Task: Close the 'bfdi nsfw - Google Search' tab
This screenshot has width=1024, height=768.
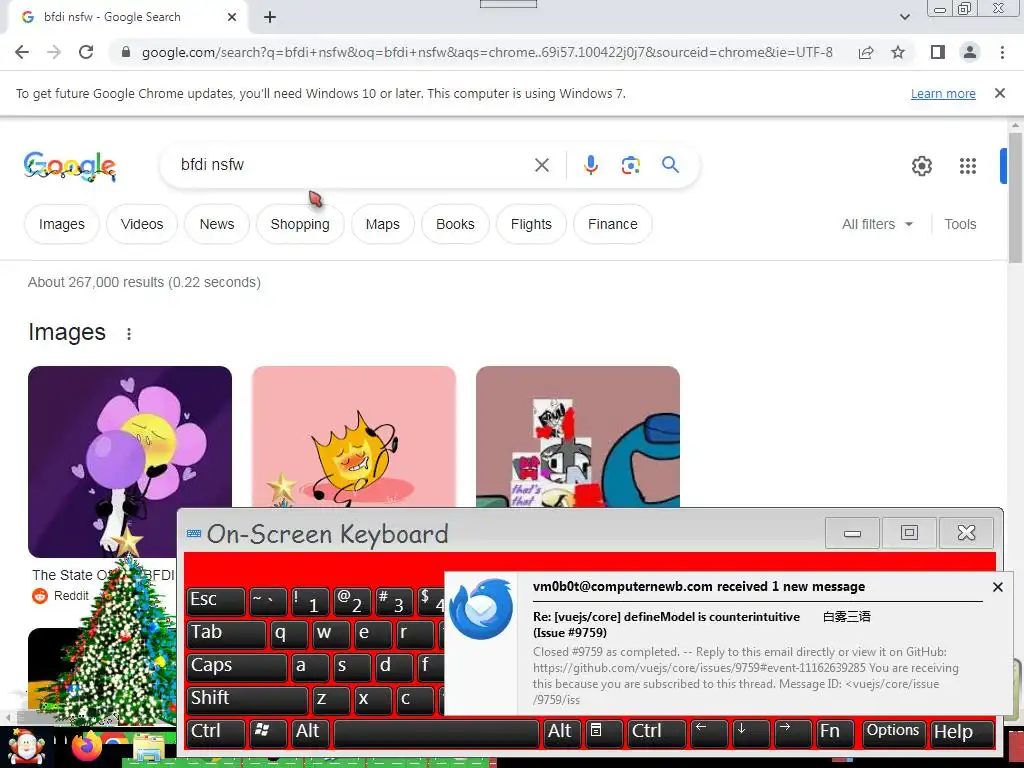Action: [232, 18]
